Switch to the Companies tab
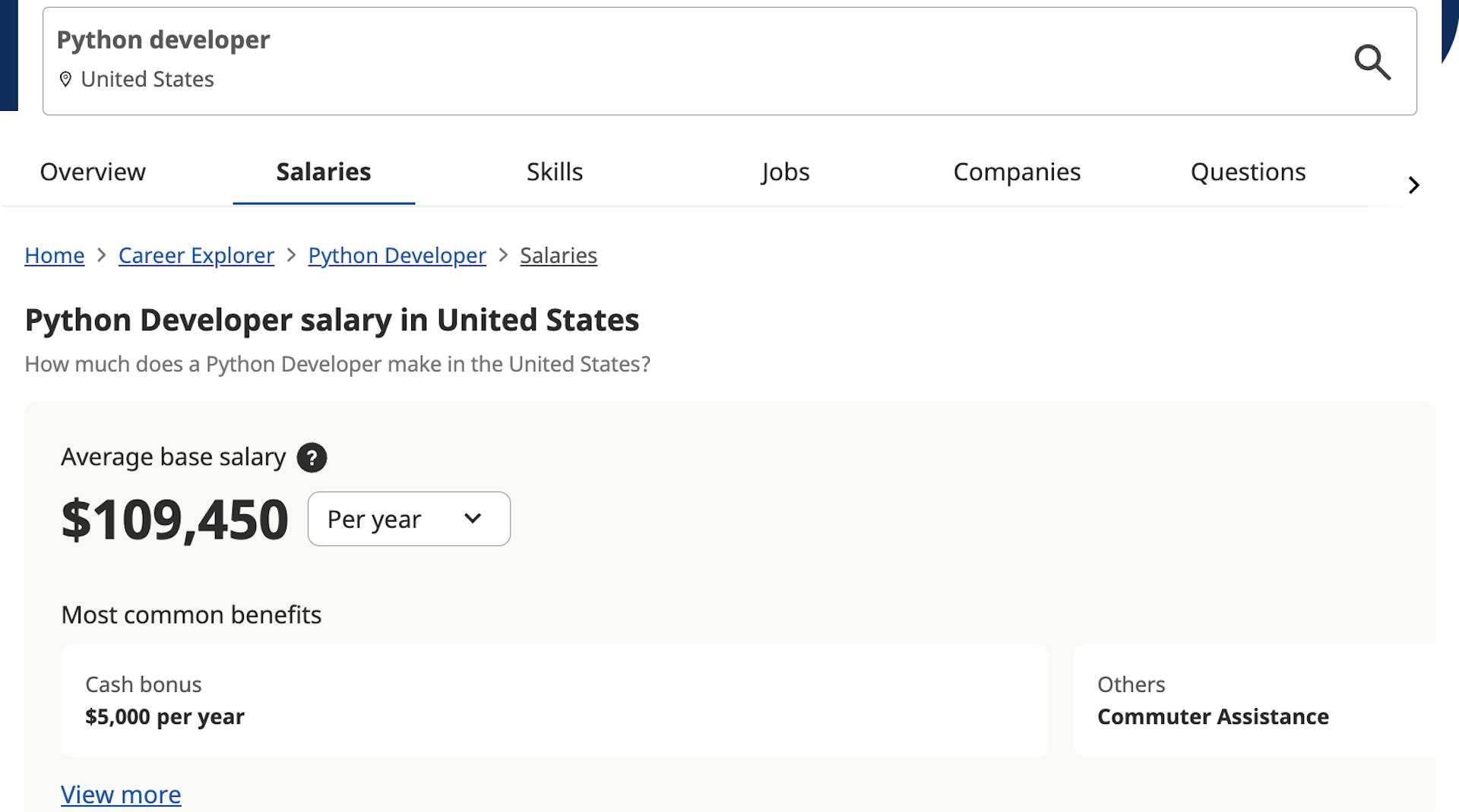 tap(1017, 172)
